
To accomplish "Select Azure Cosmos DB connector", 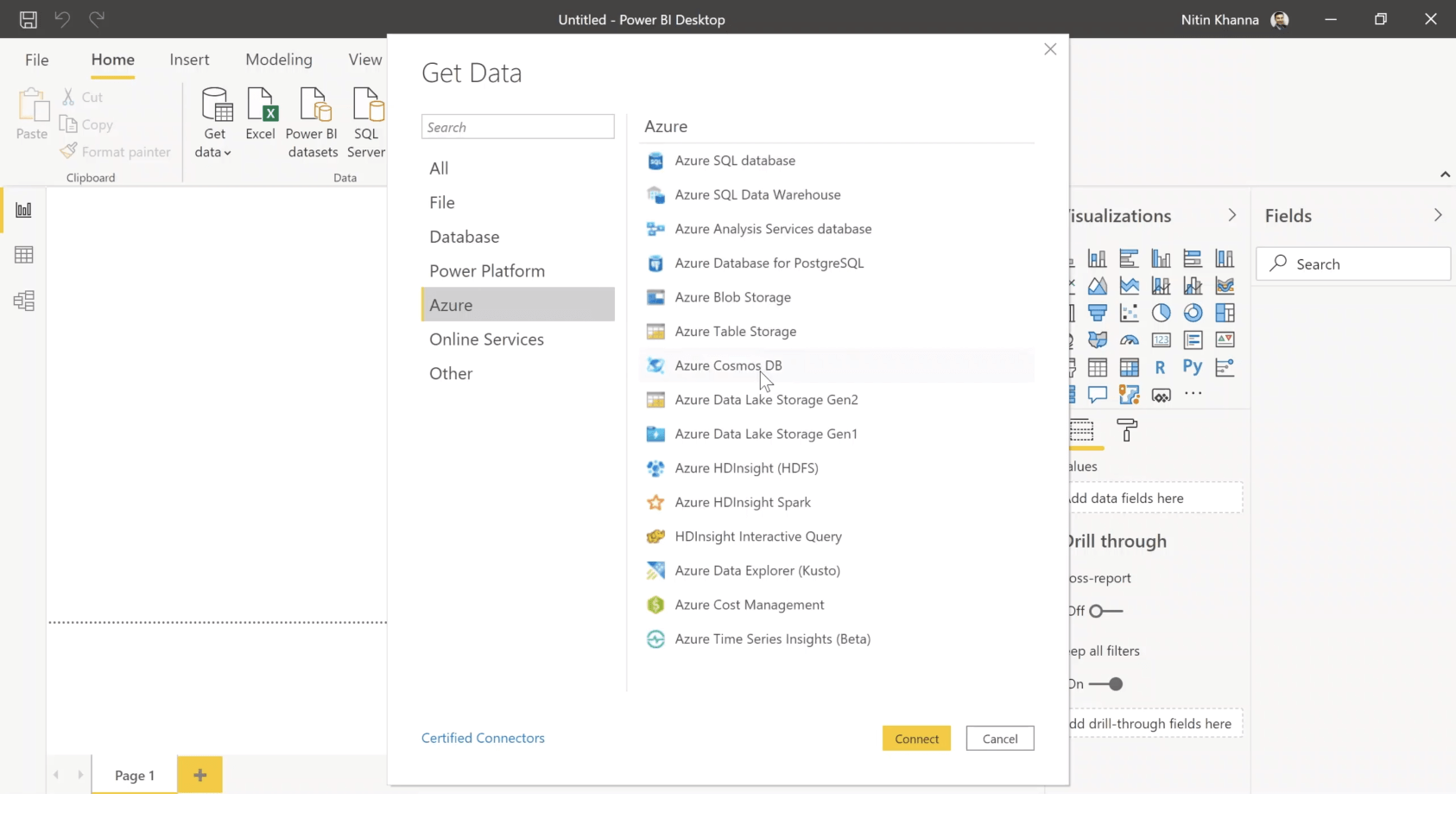I will pyautogui.click(x=837, y=365).
